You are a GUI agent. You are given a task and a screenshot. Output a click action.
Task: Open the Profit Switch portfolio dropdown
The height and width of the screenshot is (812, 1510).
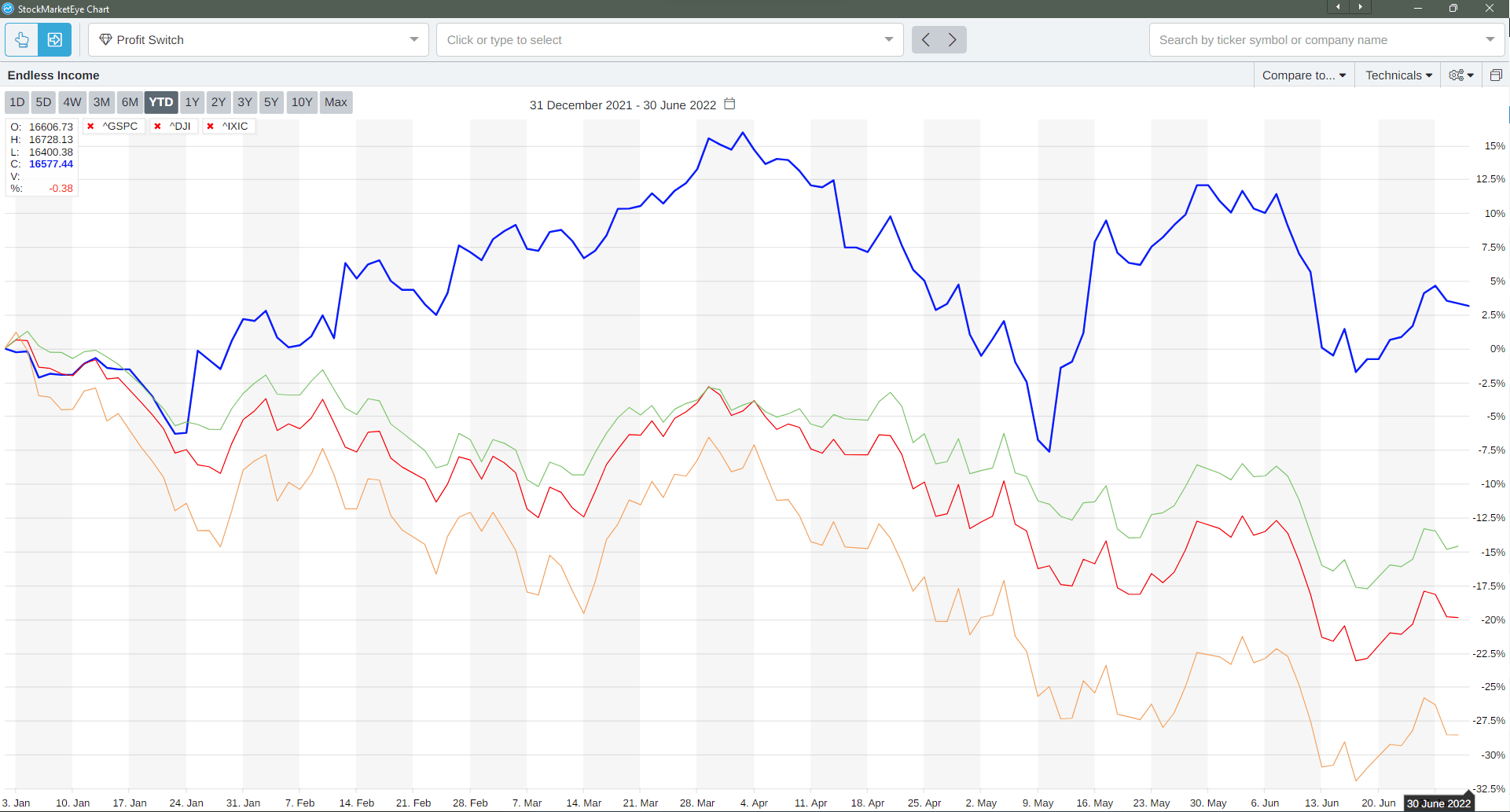click(x=258, y=39)
